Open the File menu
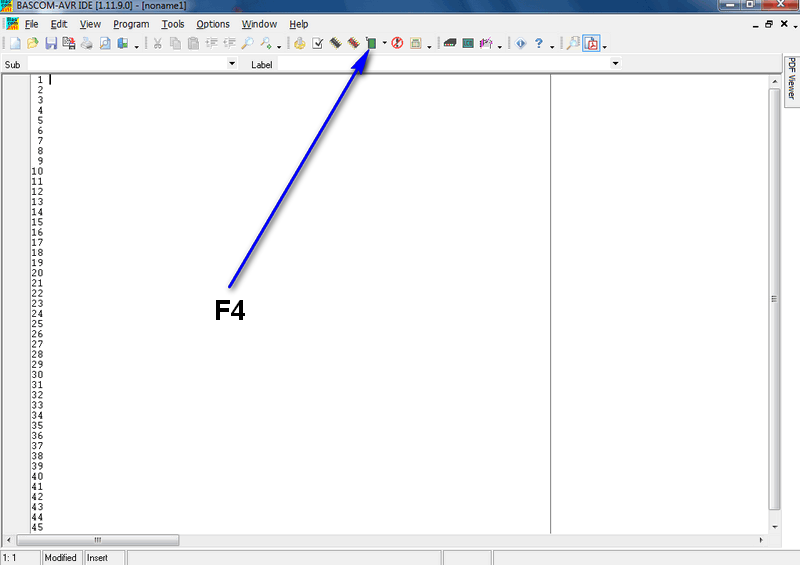This screenshot has height=565, width=800. point(32,24)
